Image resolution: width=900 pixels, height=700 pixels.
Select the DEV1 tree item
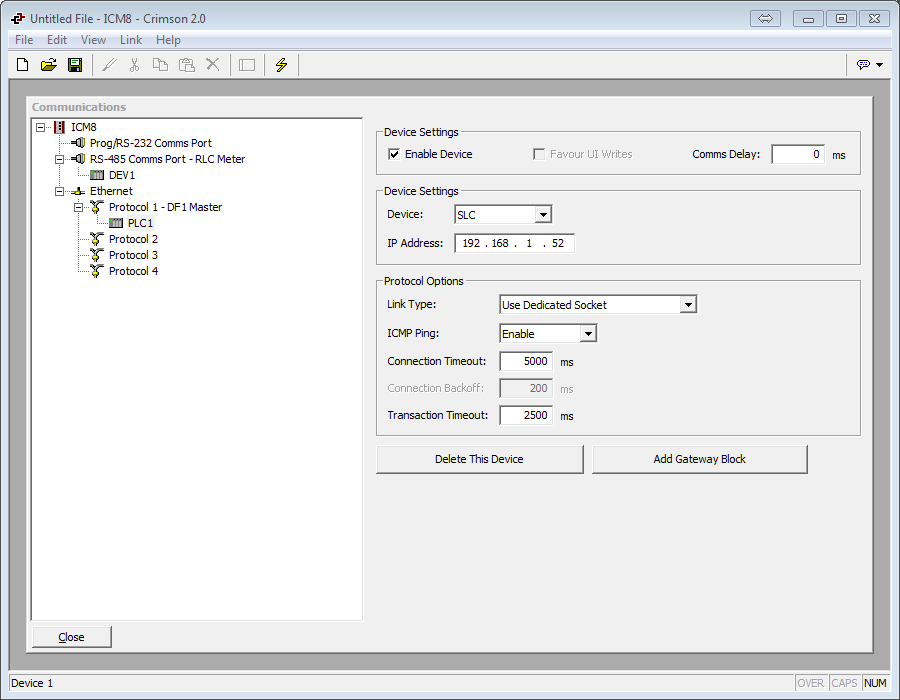(x=122, y=175)
